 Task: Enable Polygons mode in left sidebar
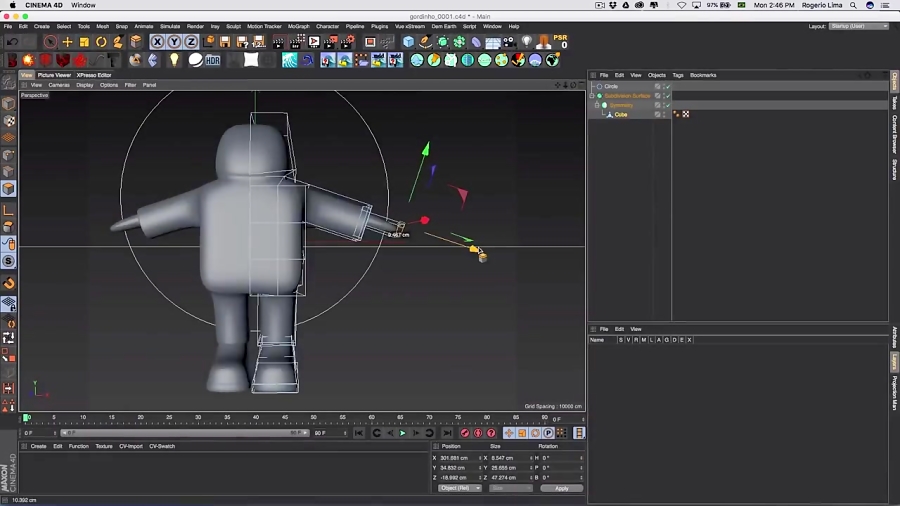(9, 189)
